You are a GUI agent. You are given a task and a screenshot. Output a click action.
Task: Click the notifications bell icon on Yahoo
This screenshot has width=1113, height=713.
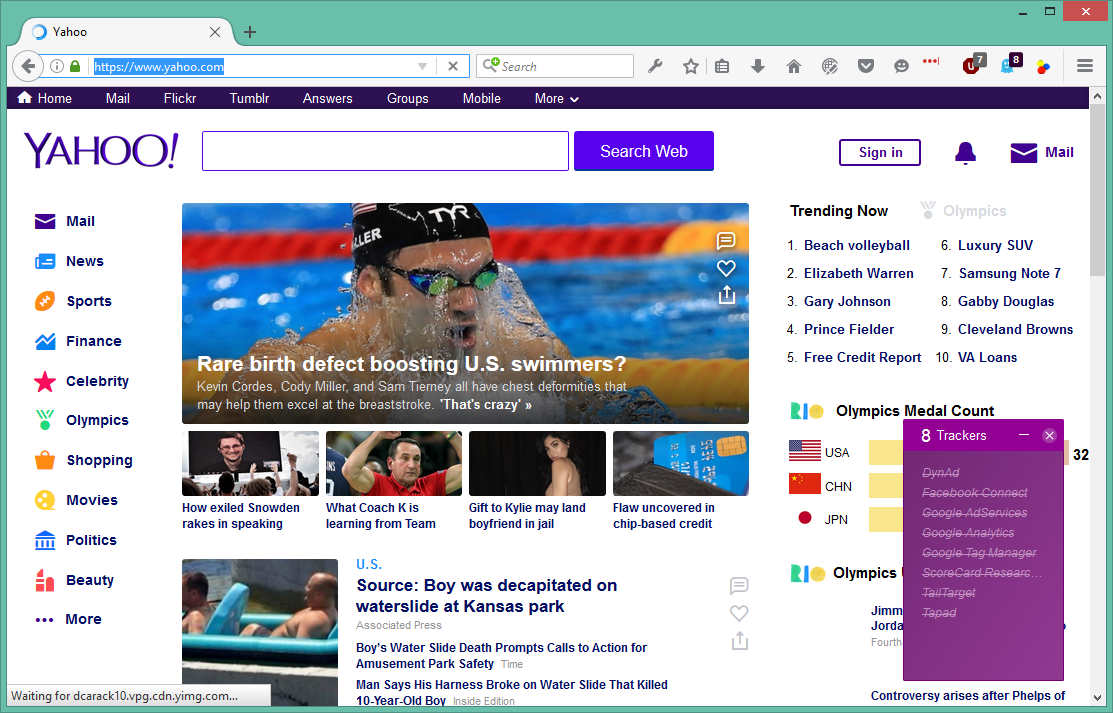(x=965, y=152)
